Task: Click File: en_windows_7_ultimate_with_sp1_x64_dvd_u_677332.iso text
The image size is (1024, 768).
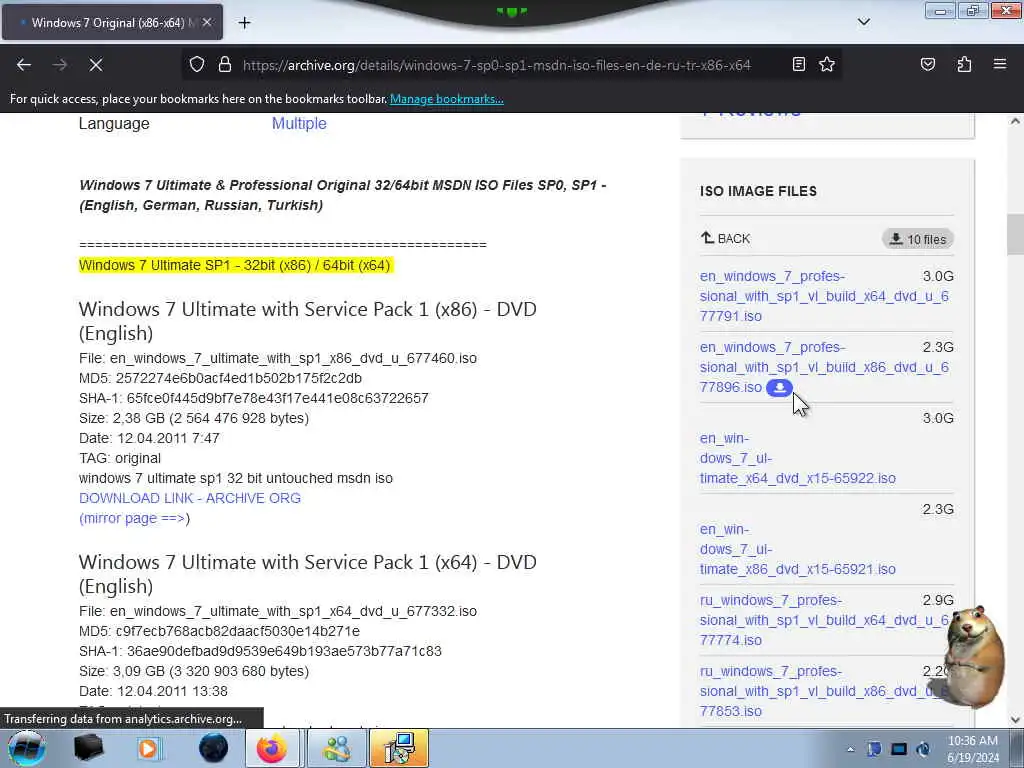Action: (278, 611)
